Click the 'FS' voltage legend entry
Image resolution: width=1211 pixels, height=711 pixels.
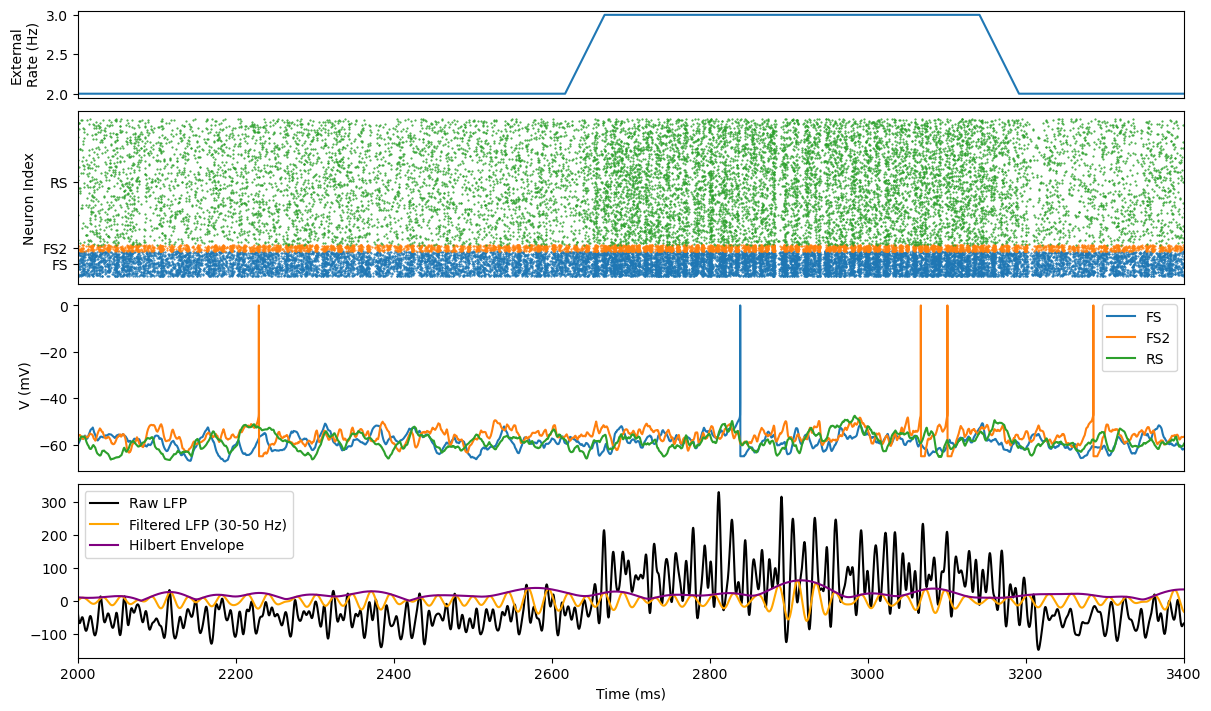pos(1154,317)
